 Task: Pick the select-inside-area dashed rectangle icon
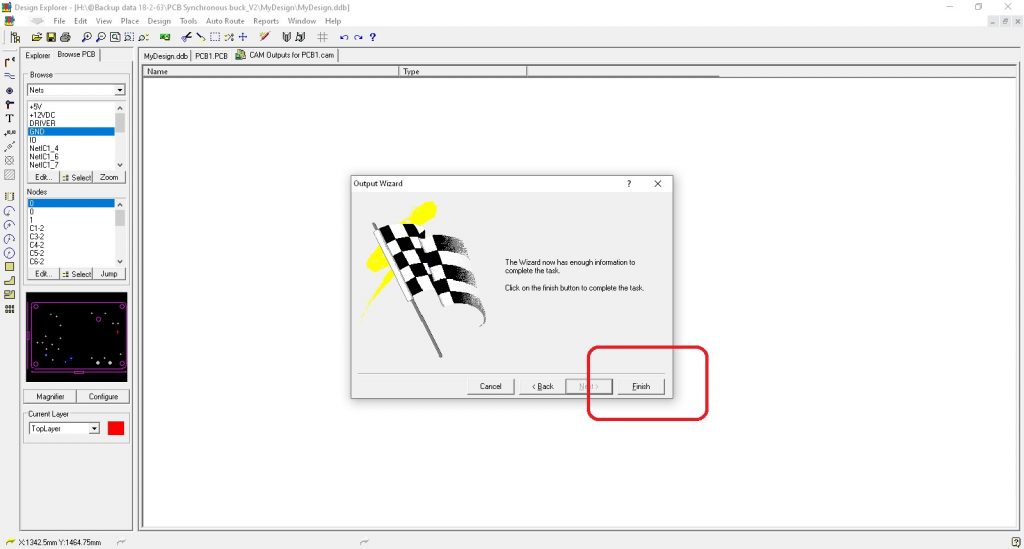(215, 37)
